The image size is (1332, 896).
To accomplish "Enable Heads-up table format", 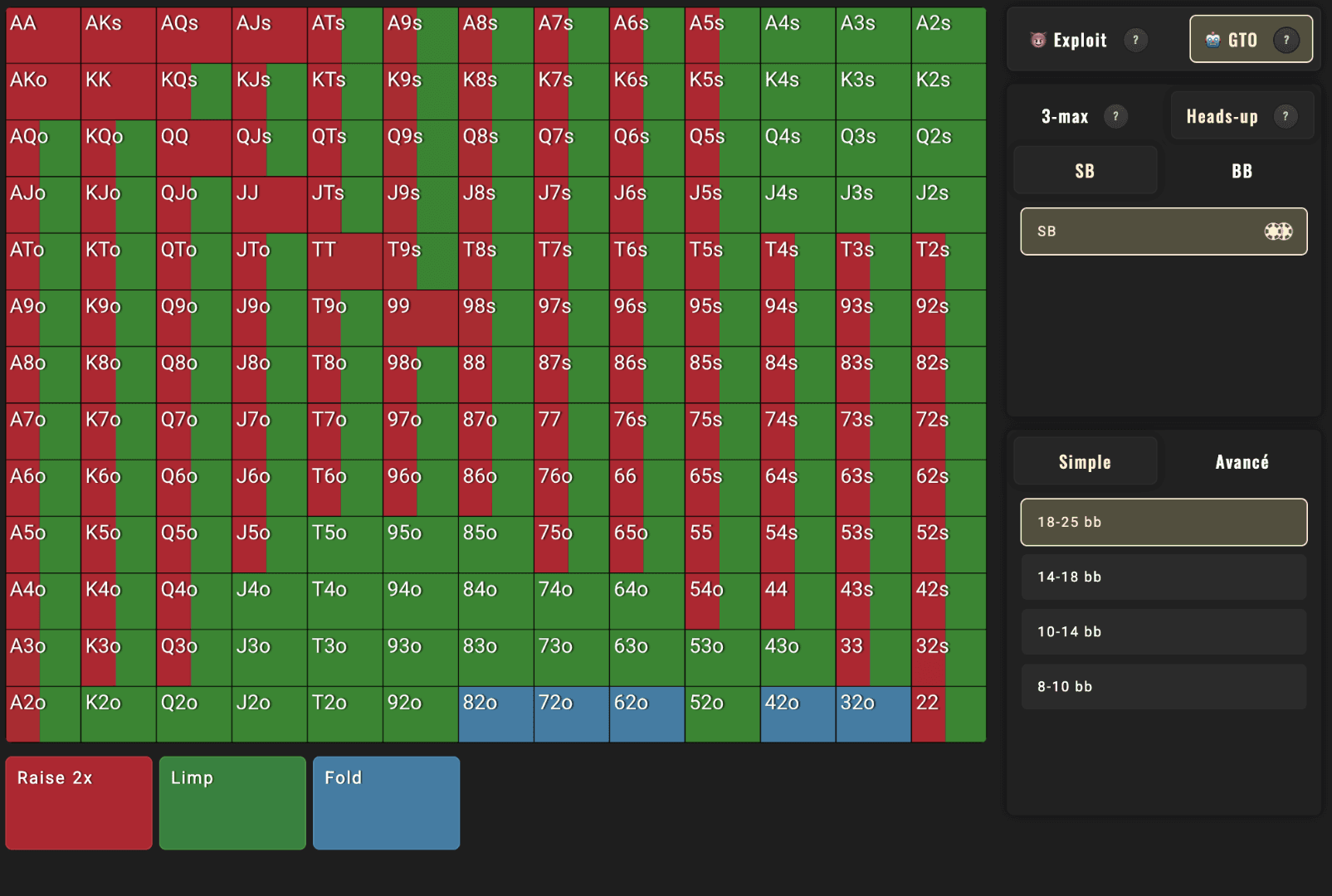I will tap(1221, 116).
